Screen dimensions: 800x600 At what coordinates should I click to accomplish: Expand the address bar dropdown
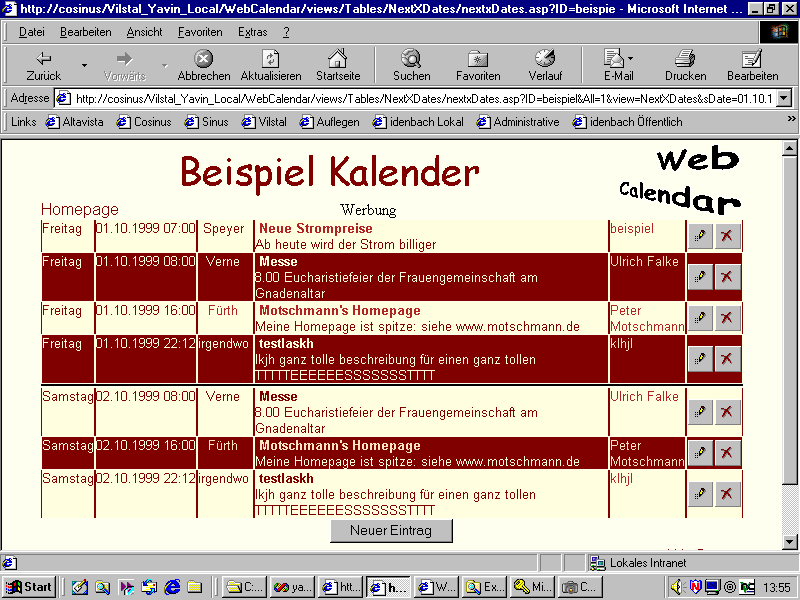coord(783,99)
